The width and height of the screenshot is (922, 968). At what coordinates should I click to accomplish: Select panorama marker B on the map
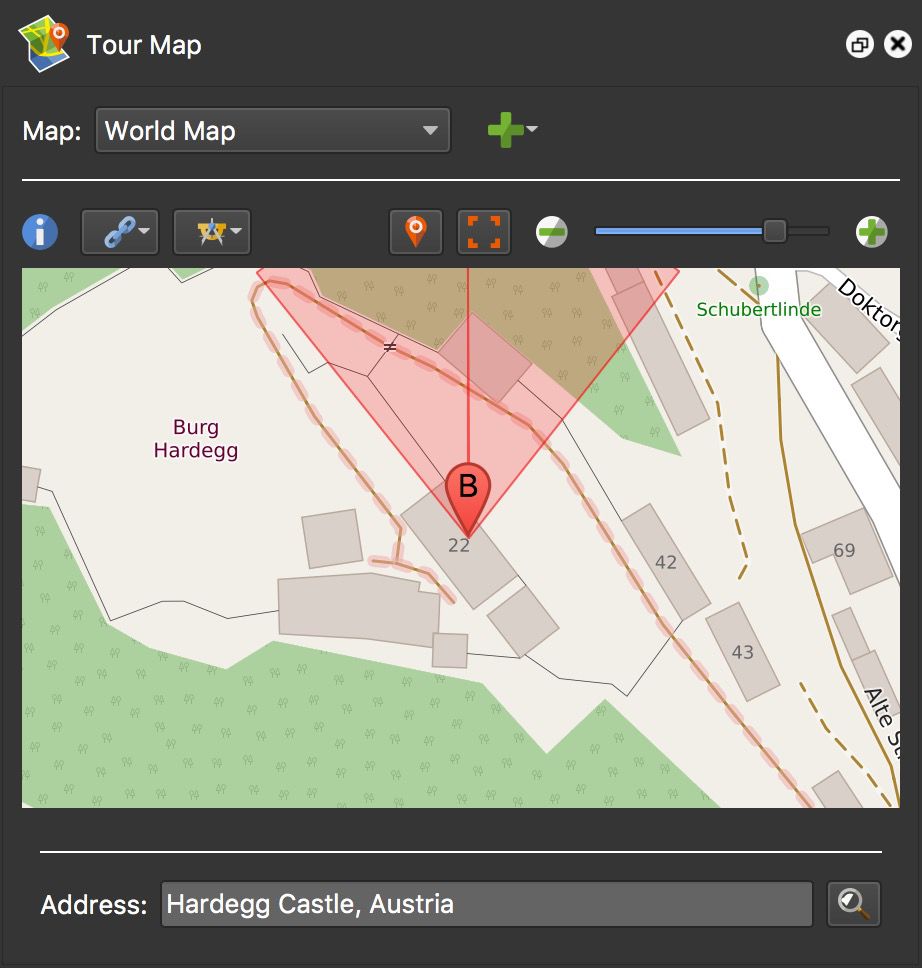click(x=466, y=489)
